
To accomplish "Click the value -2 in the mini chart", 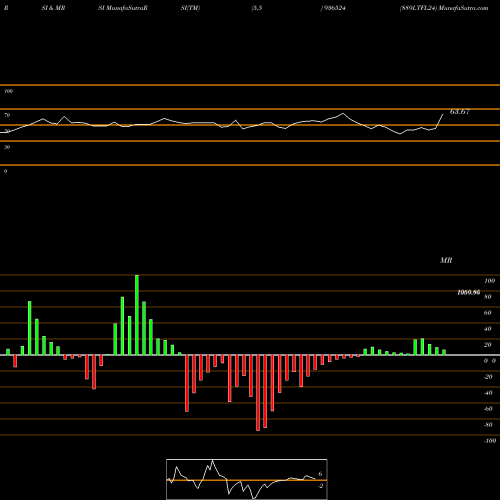I will tap(321, 486).
